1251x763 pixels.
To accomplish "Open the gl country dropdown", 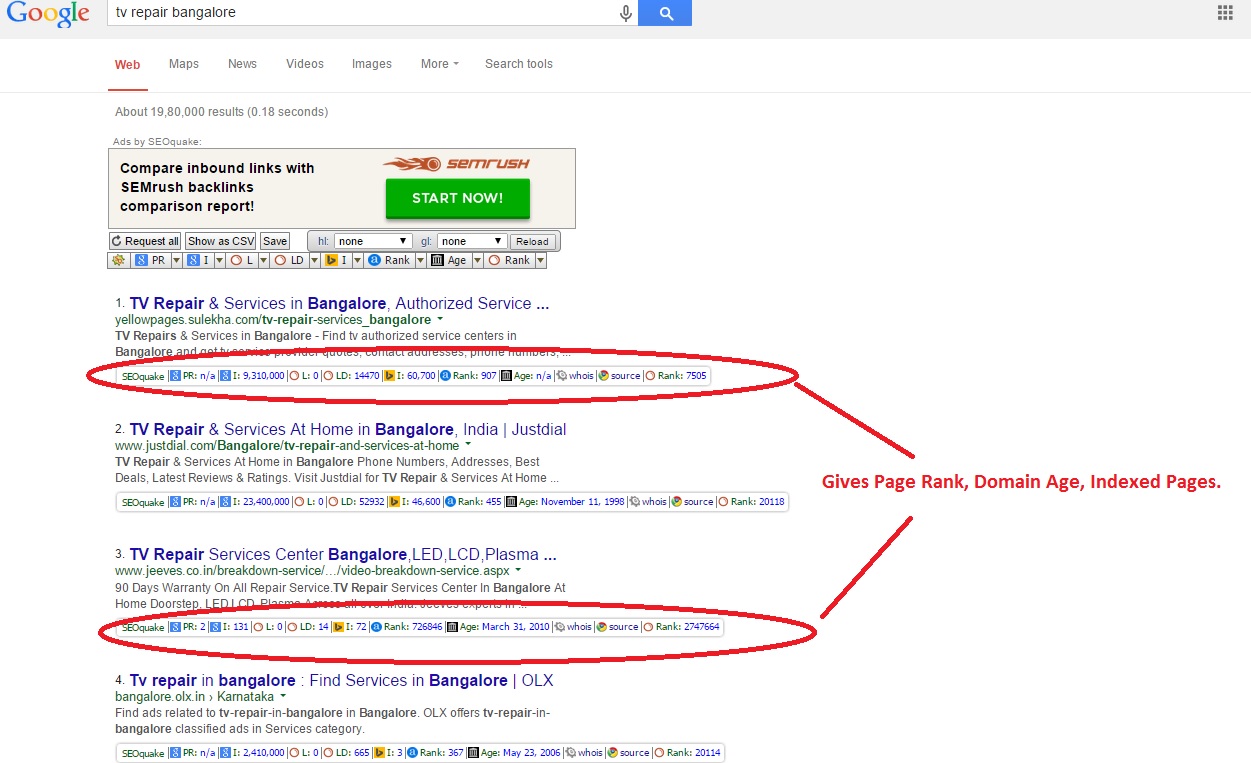I will tap(472, 241).
